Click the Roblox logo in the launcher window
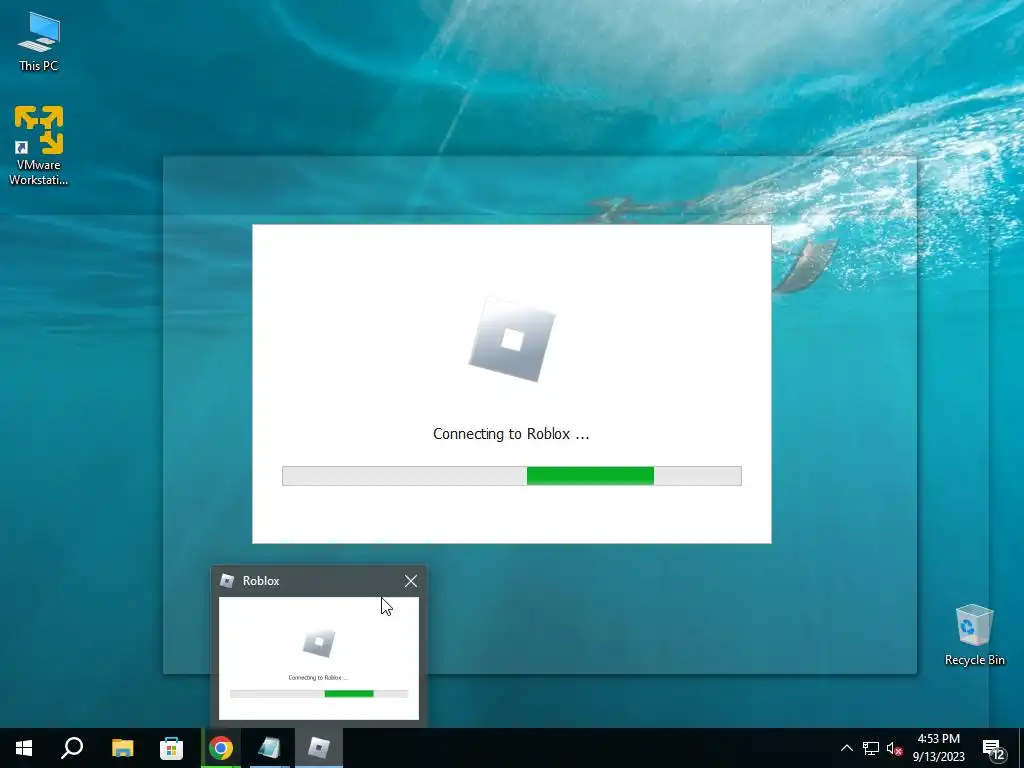 click(x=512, y=339)
